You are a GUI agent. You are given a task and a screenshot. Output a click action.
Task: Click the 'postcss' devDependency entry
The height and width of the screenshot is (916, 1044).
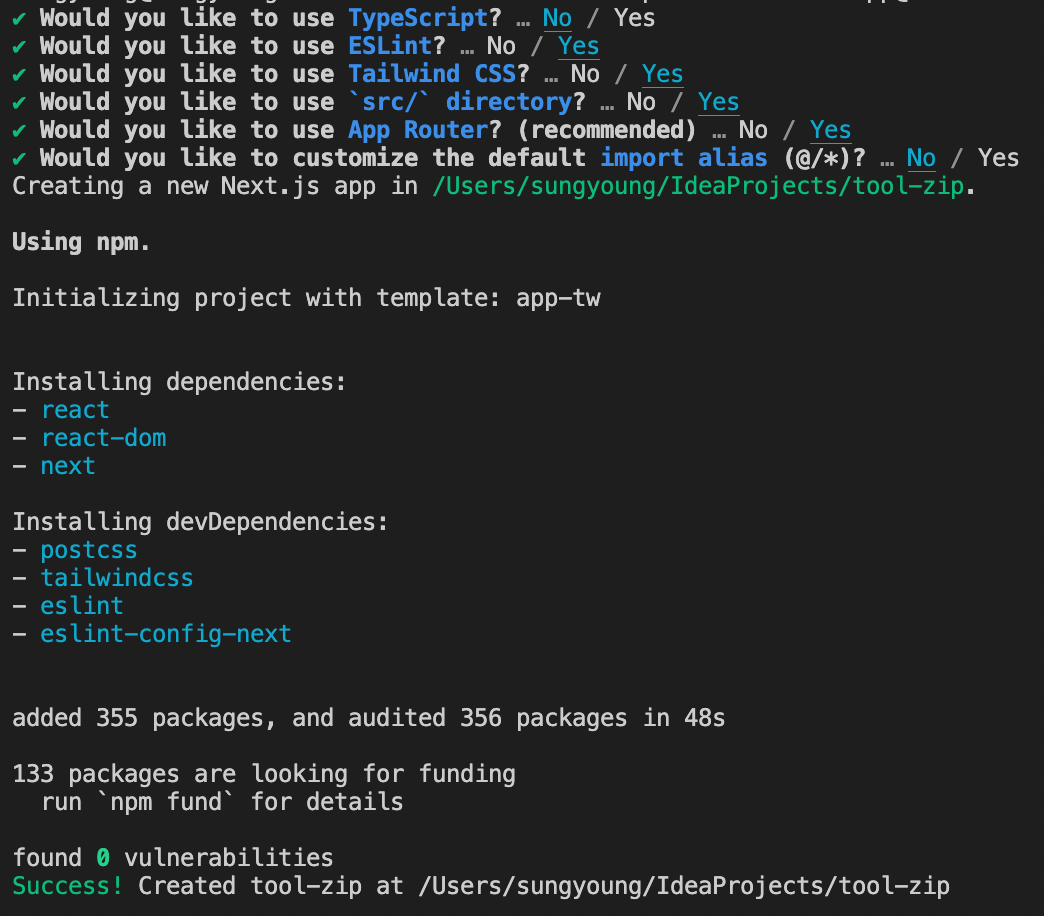[89, 550]
